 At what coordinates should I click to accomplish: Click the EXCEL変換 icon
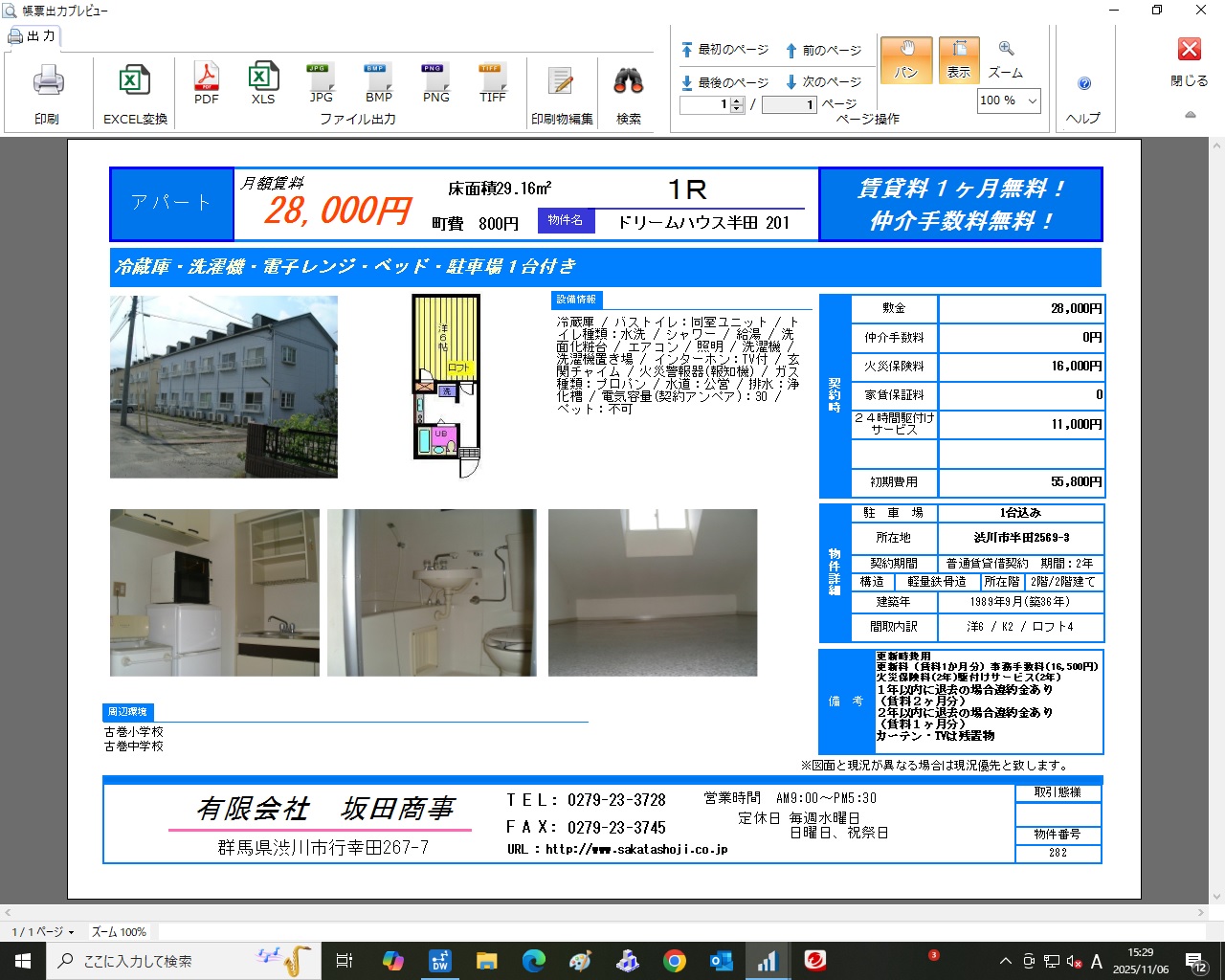[x=135, y=83]
